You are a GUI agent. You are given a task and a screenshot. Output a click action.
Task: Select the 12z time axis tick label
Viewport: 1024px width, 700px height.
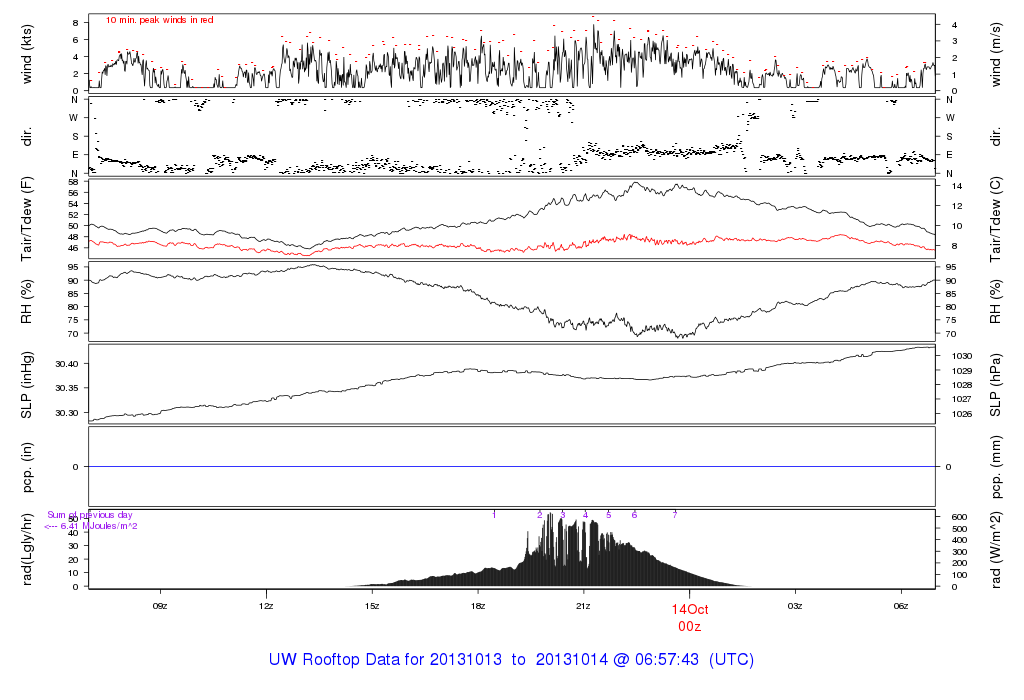(x=266, y=606)
